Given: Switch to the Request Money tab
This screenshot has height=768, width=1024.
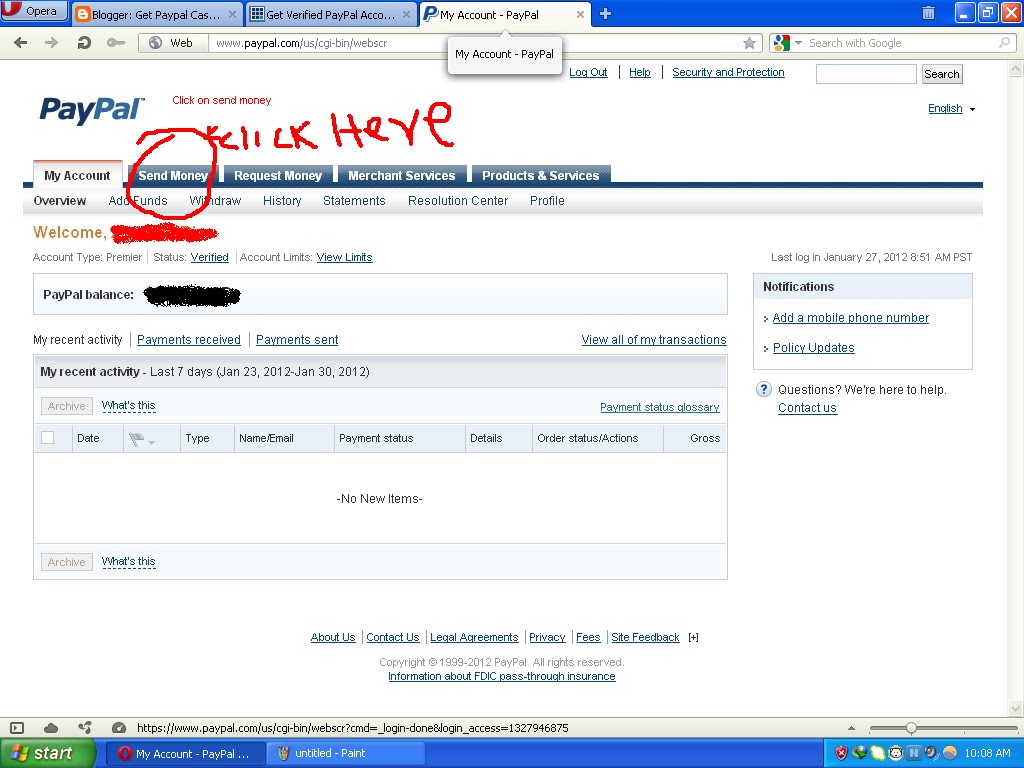Looking at the screenshot, I should (x=278, y=174).
